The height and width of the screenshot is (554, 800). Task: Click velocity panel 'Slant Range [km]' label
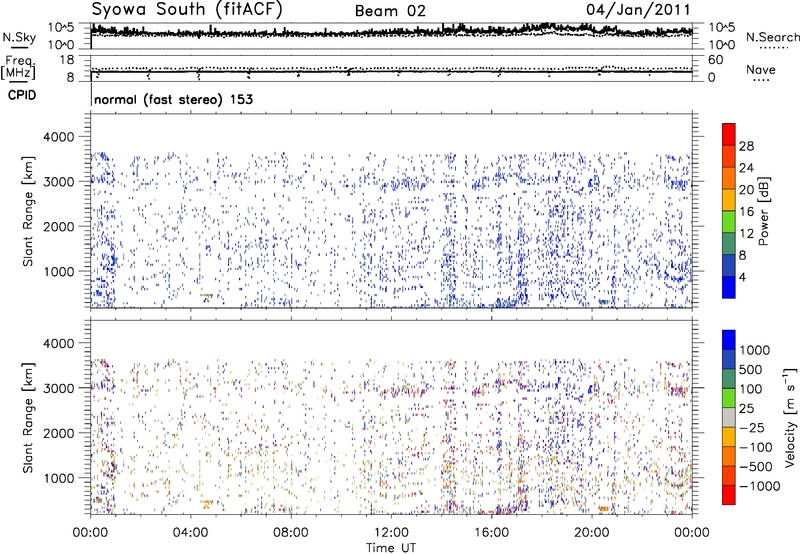point(28,418)
